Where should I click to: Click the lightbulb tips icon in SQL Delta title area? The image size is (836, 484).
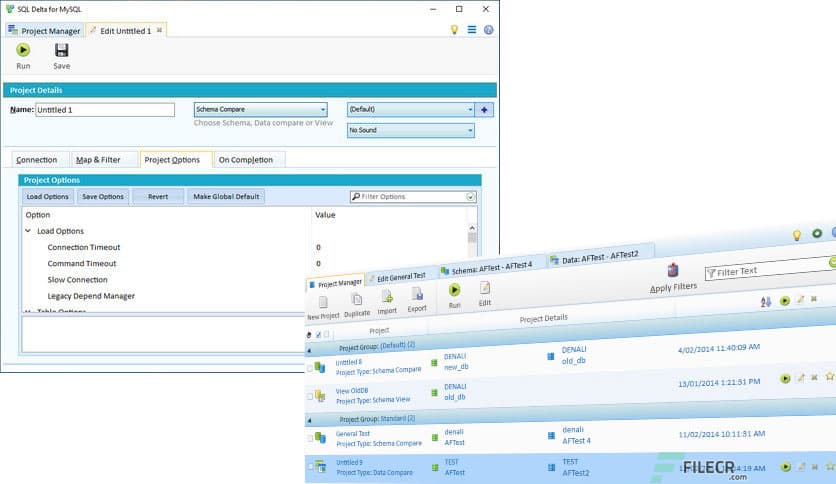[x=454, y=30]
